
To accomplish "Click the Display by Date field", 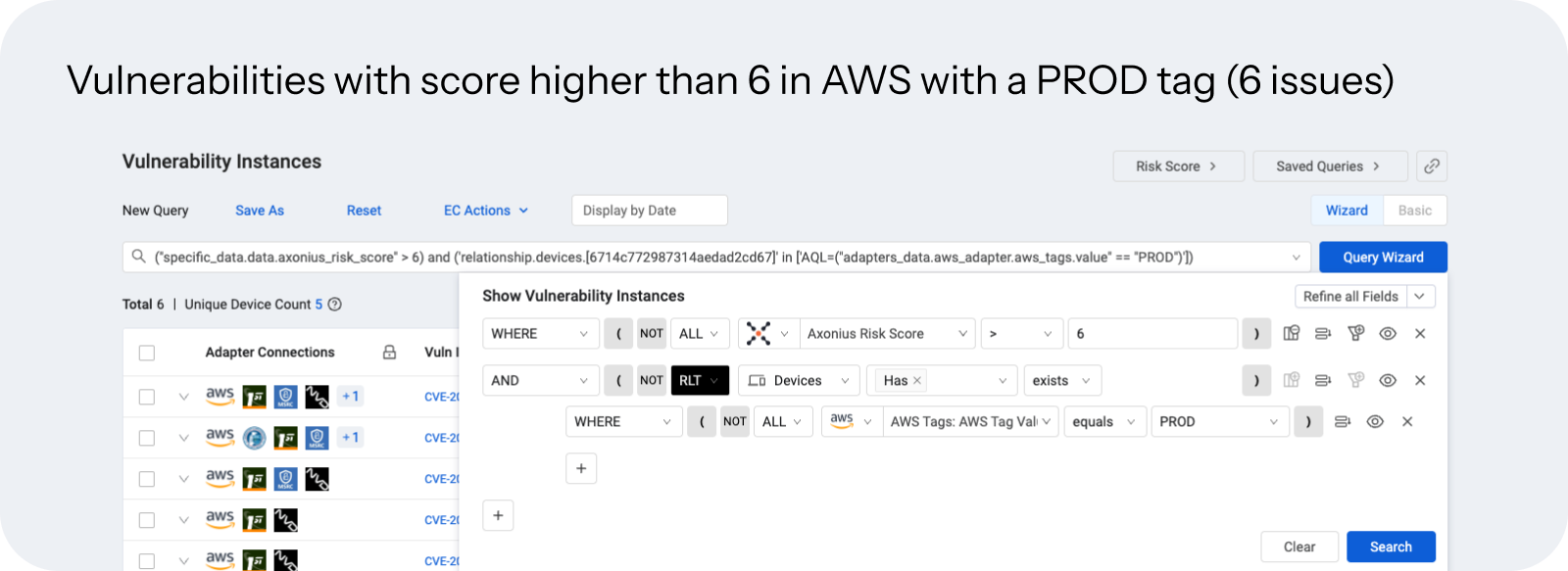I will point(650,211).
